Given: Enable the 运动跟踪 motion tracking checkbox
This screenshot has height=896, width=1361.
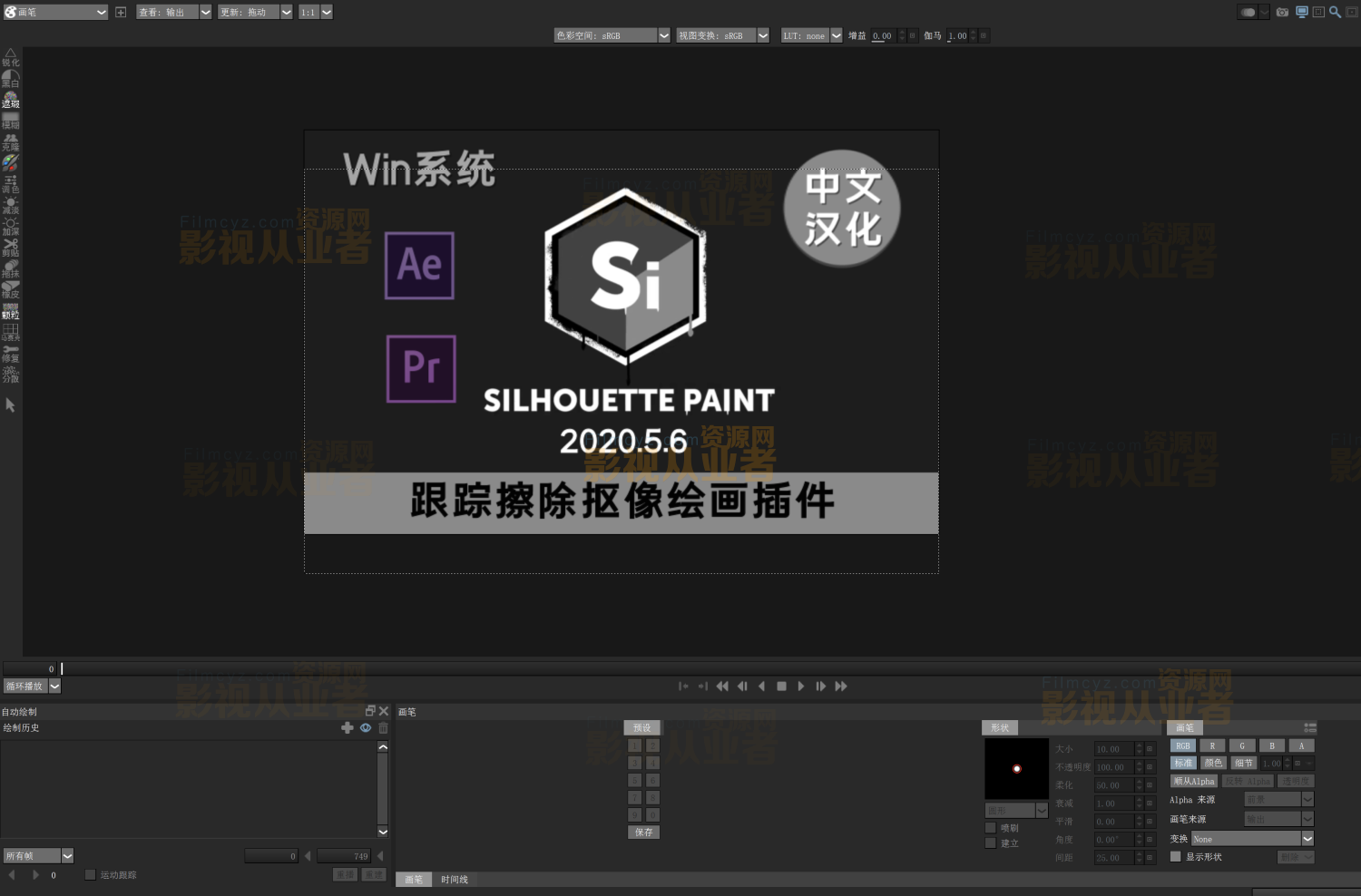Looking at the screenshot, I should point(90,874).
